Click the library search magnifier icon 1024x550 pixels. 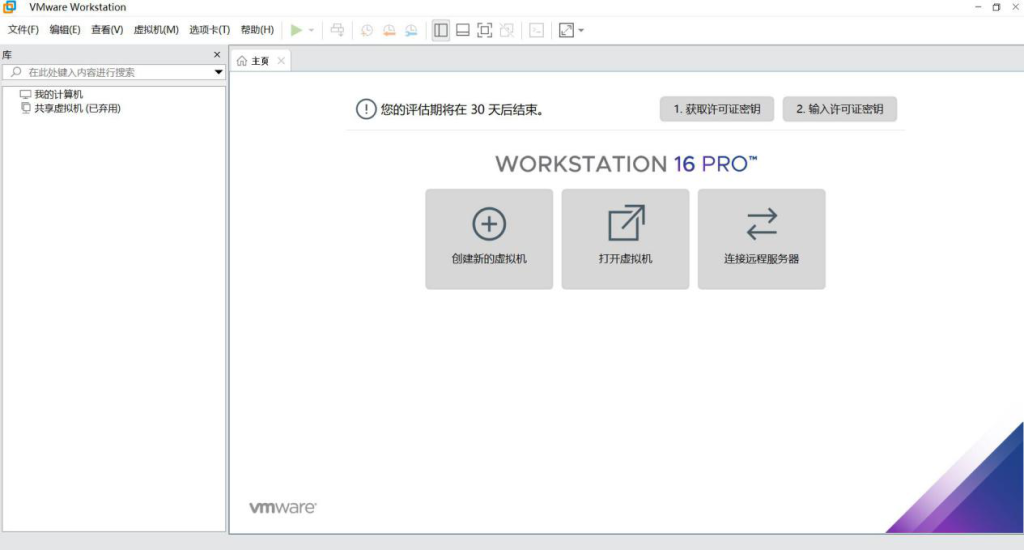[16, 72]
